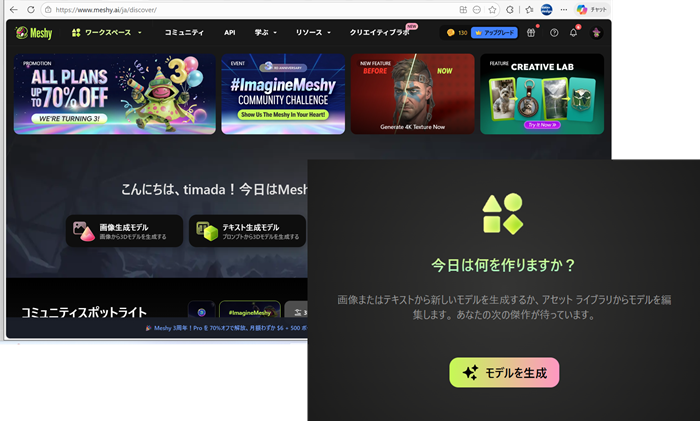Bookmark this page with the star icon
The height and width of the screenshot is (421, 700).
pyautogui.click(x=492, y=9)
